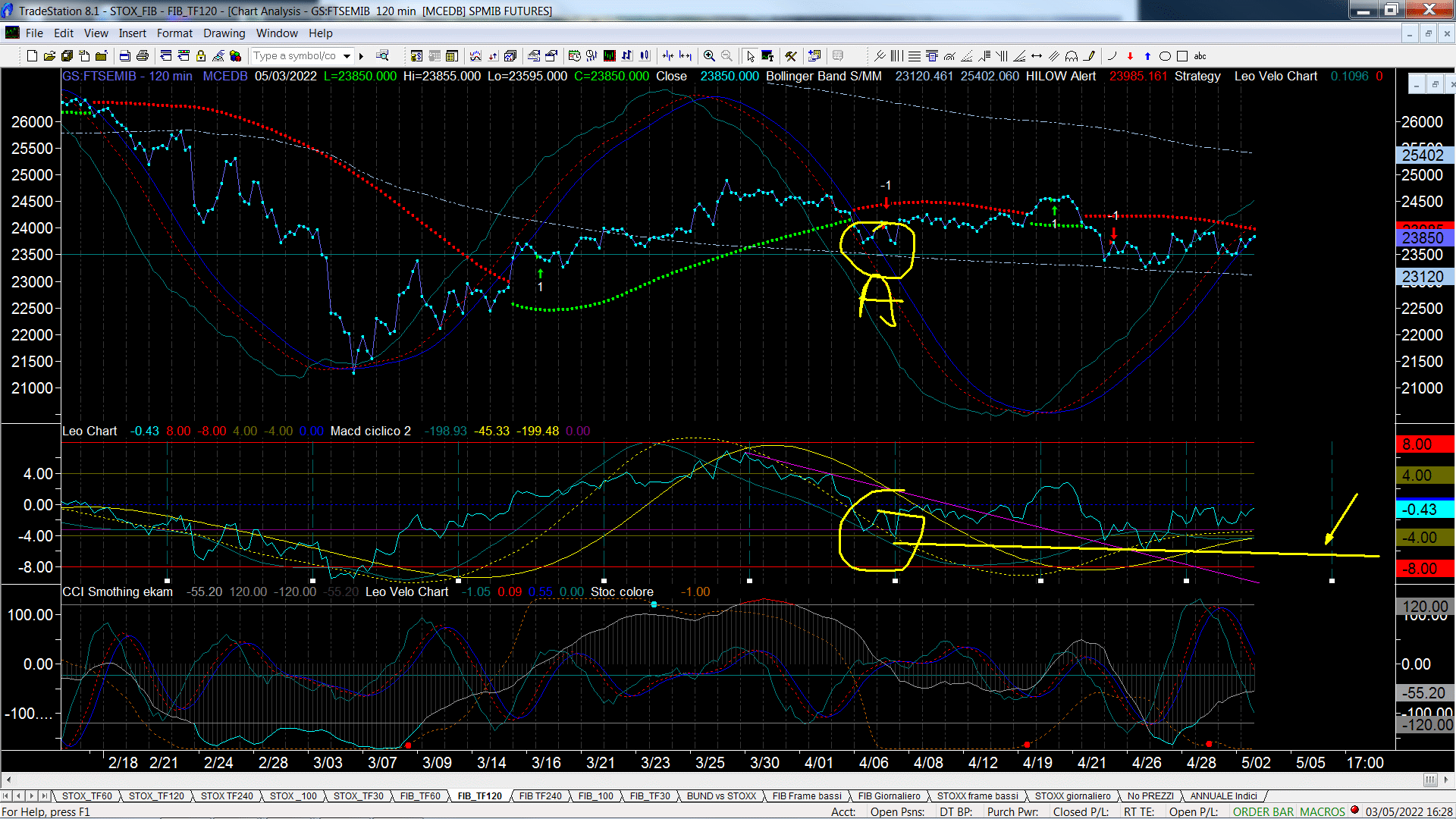This screenshot has width=1456, height=819.
Task: Click the Zoom In magnifier icon
Action: coord(709,56)
